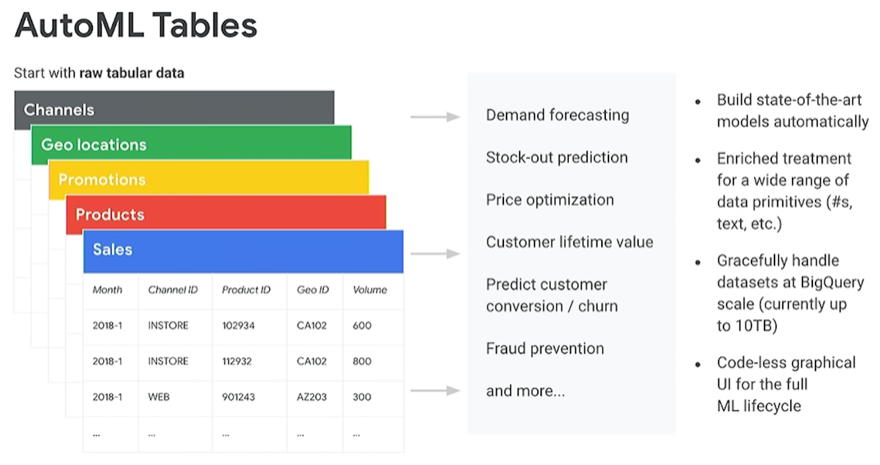Select the red Products table header
880x465 pixels.
(x=226, y=213)
